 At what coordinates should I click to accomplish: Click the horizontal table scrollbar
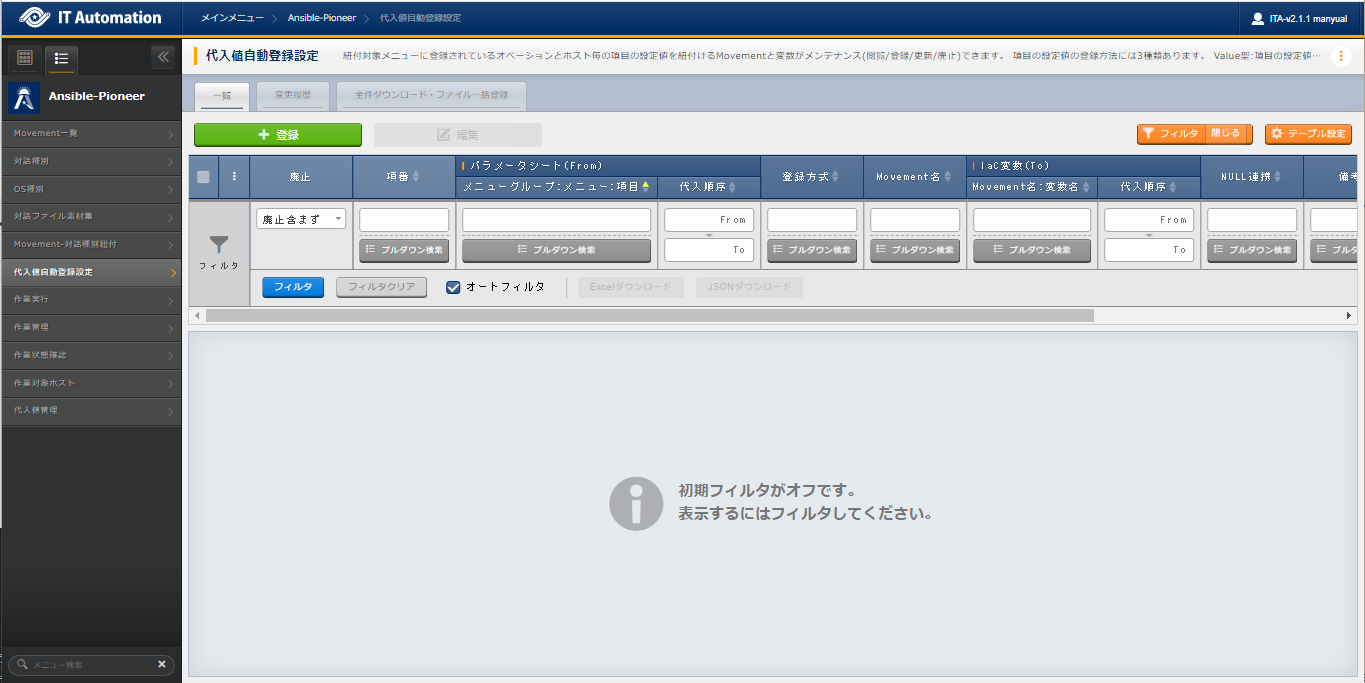pos(650,316)
